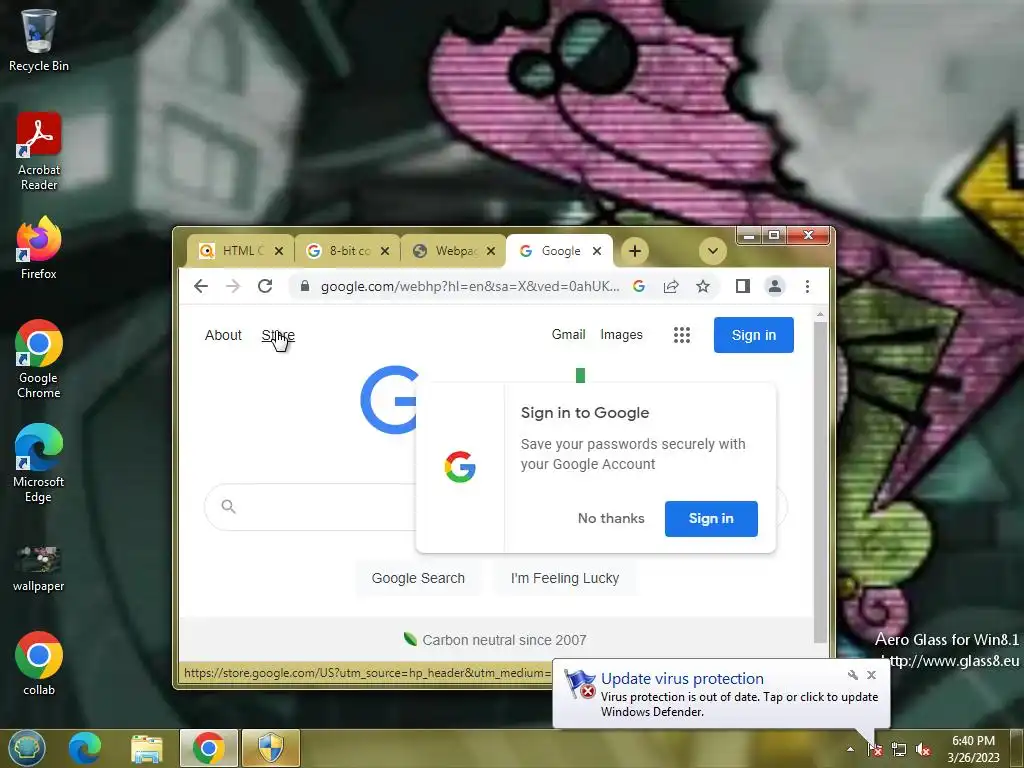Open a new tab with the plus button
1024x768 pixels.
point(635,251)
